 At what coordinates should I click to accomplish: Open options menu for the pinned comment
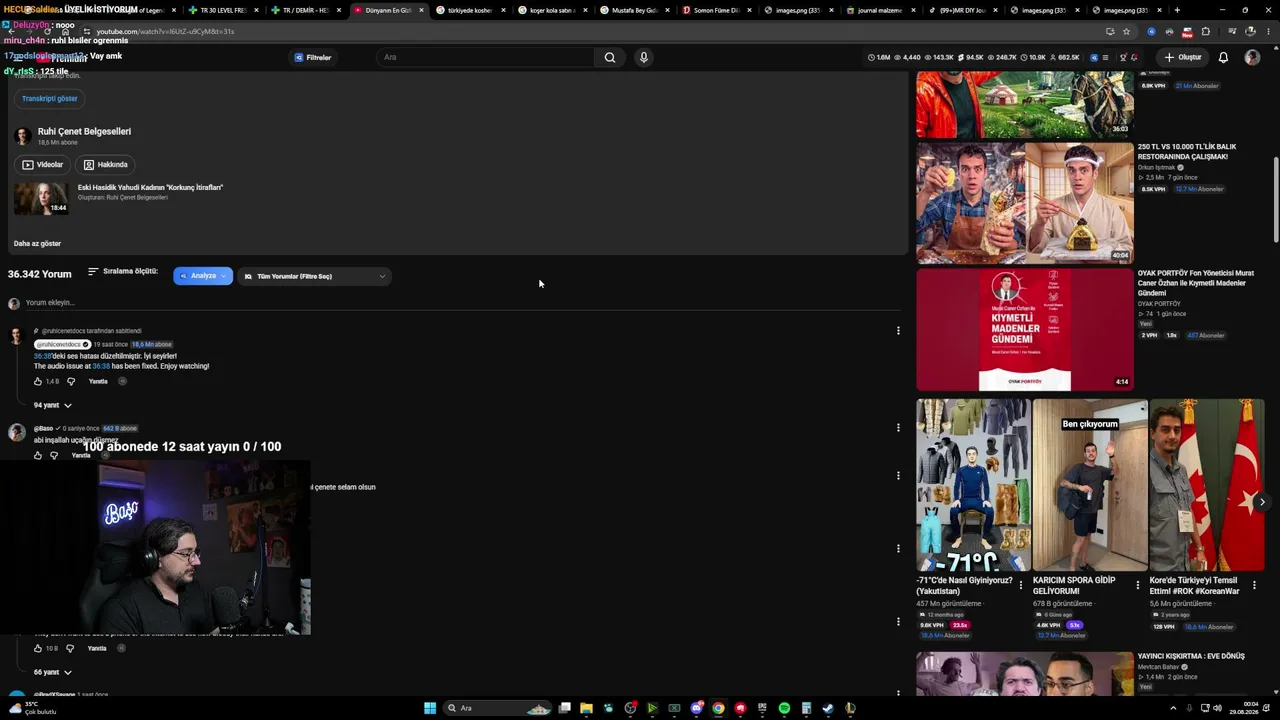click(x=898, y=330)
